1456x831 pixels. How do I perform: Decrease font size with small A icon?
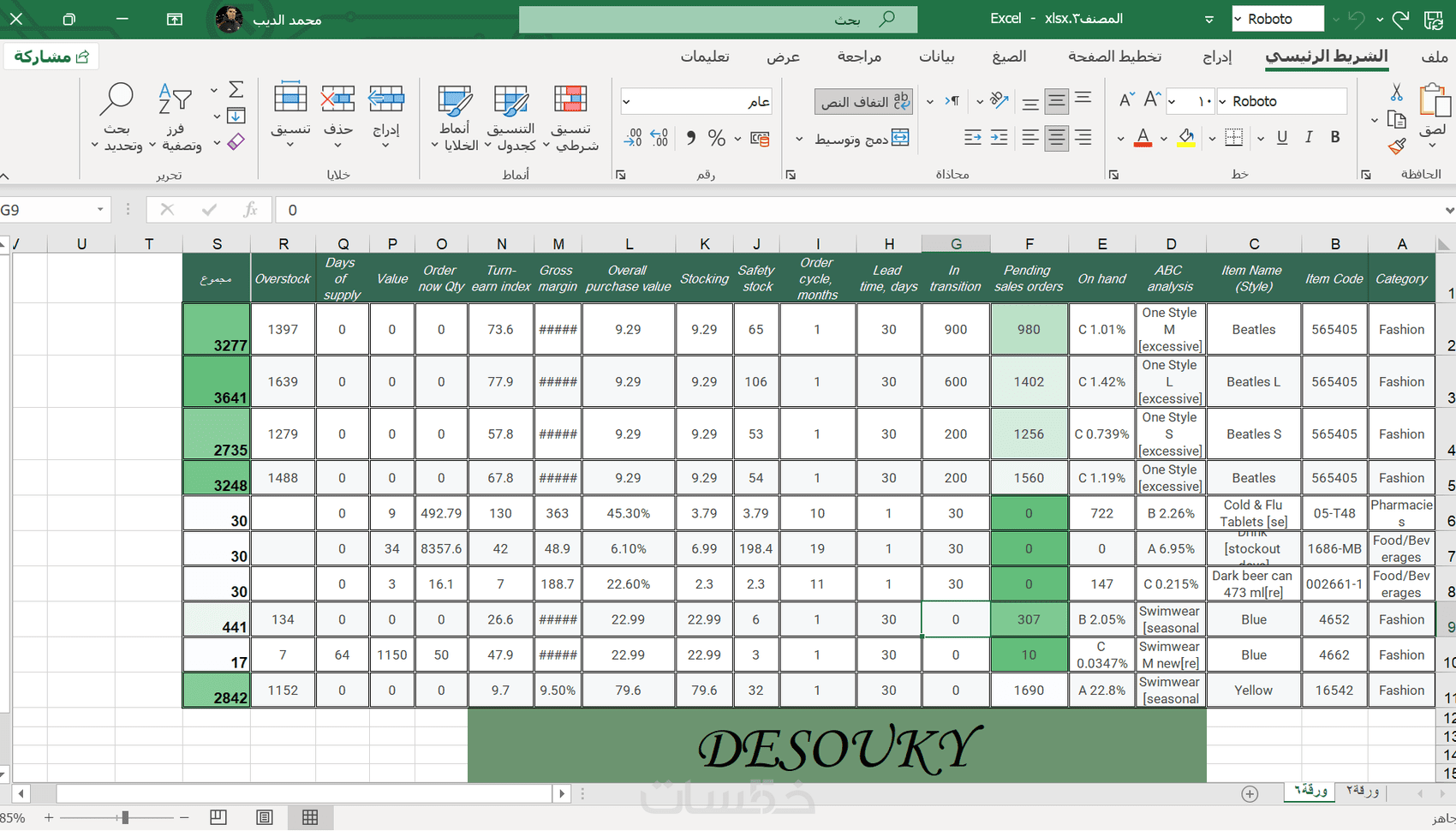tap(1126, 100)
